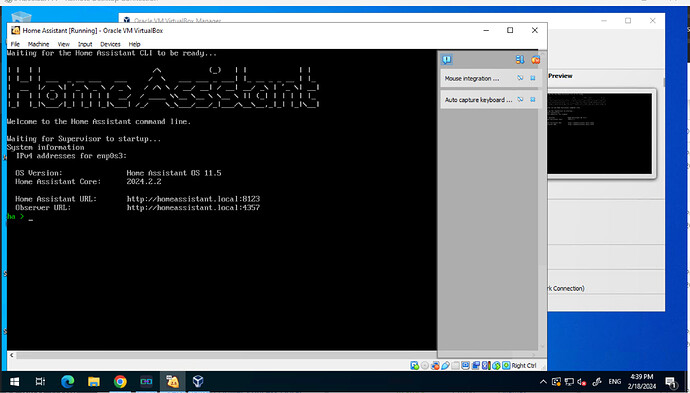Click the delete-all notifications icon
Screen dimensions: 690x393
point(535,59)
